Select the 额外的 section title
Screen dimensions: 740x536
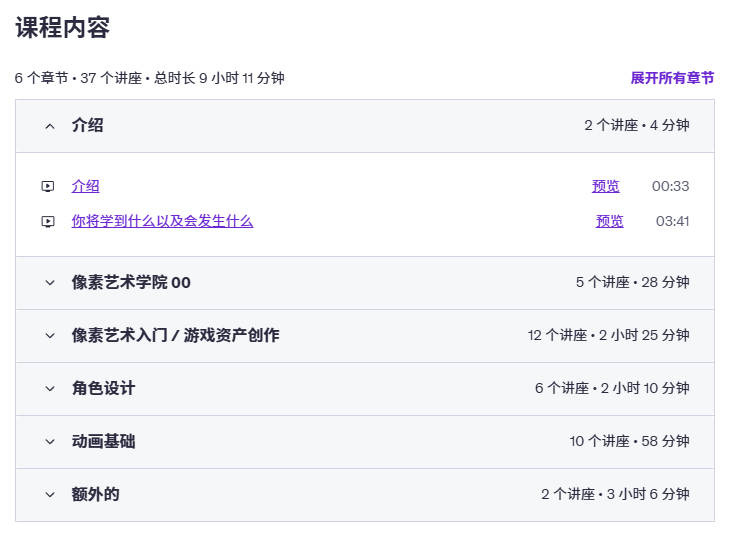tap(95, 494)
